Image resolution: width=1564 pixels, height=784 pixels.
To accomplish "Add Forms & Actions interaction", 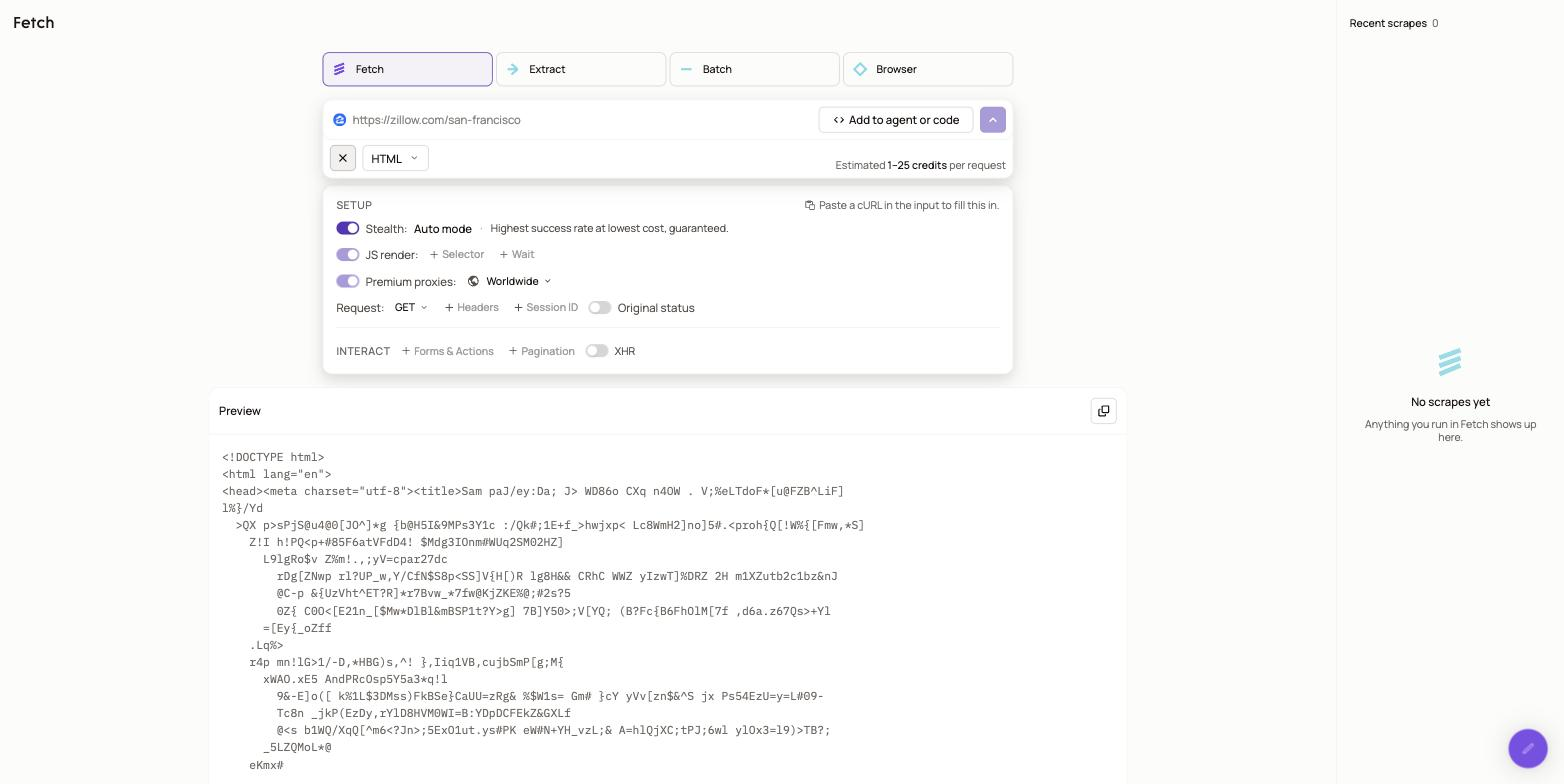I will [448, 351].
